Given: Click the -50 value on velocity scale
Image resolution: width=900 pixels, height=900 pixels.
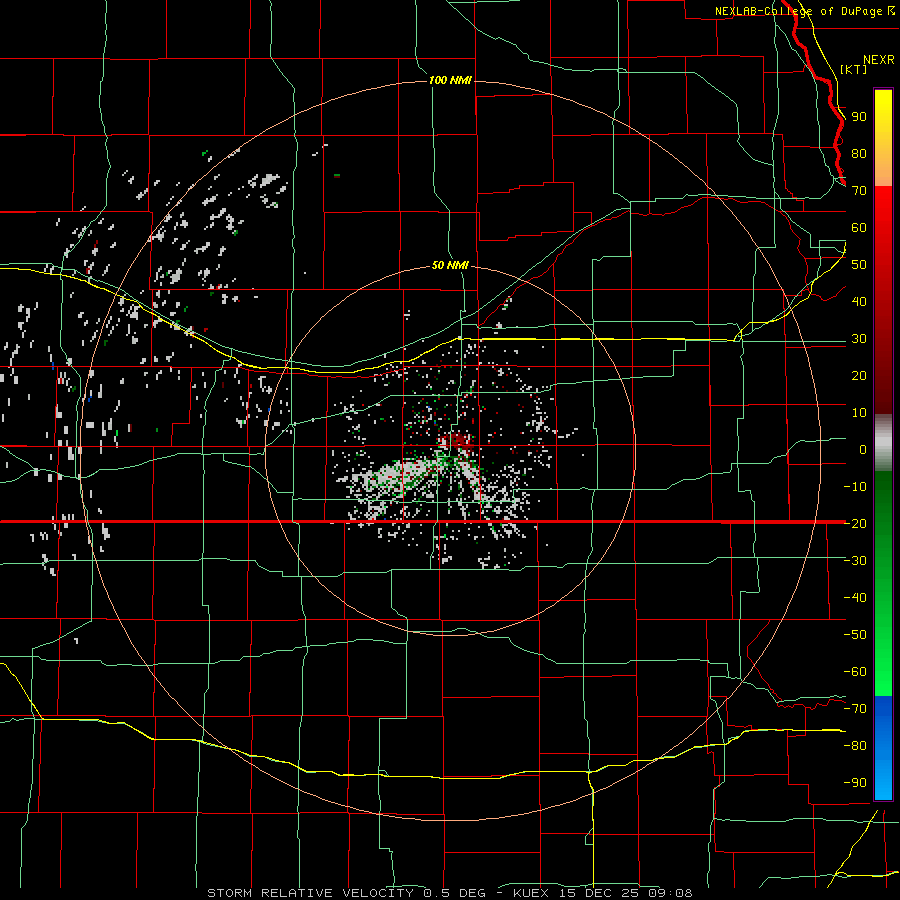Looking at the screenshot, I should click(x=855, y=635).
